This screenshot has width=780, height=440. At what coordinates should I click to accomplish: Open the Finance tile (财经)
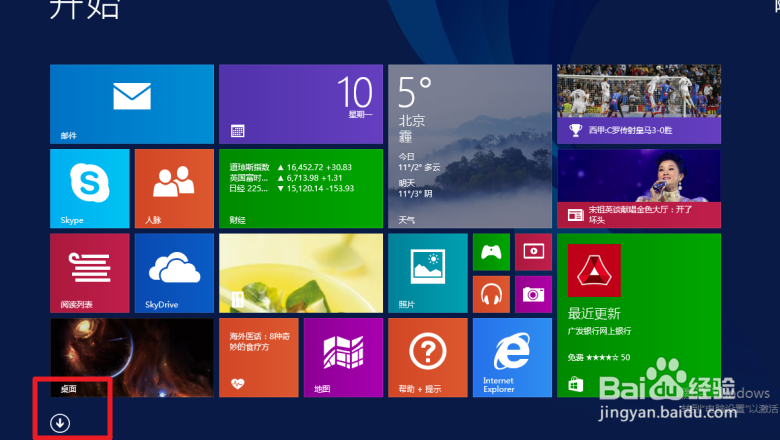pos(301,188)
